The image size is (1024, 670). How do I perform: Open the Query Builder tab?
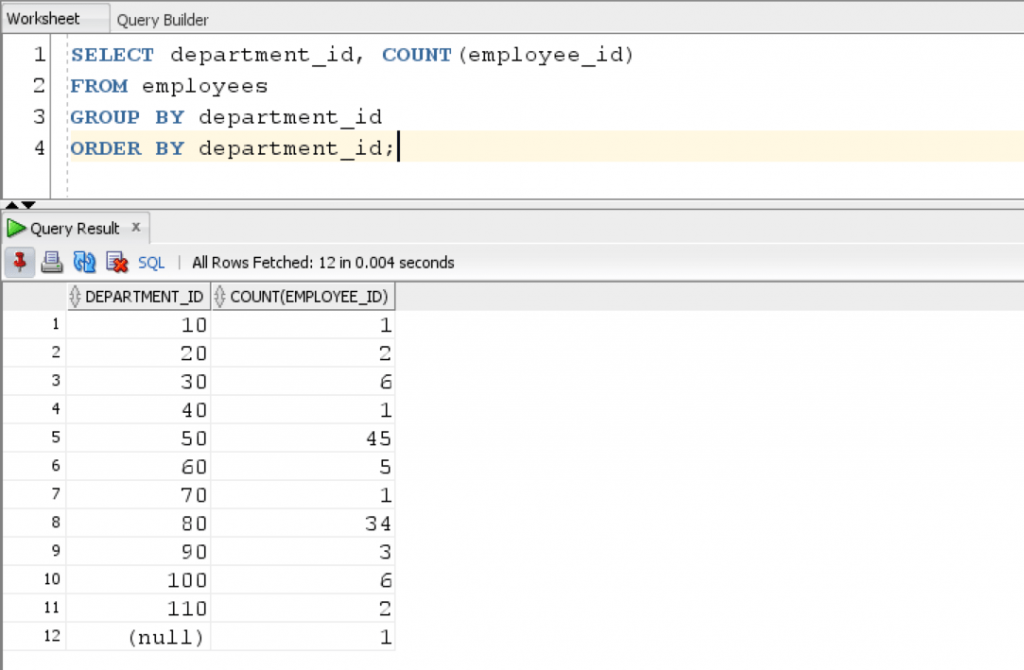162,20
